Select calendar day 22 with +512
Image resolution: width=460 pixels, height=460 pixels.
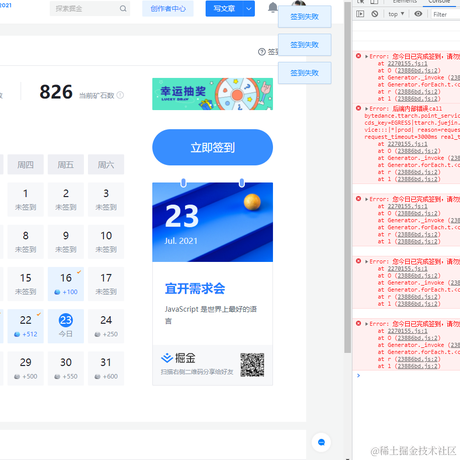tap(26, 326)
